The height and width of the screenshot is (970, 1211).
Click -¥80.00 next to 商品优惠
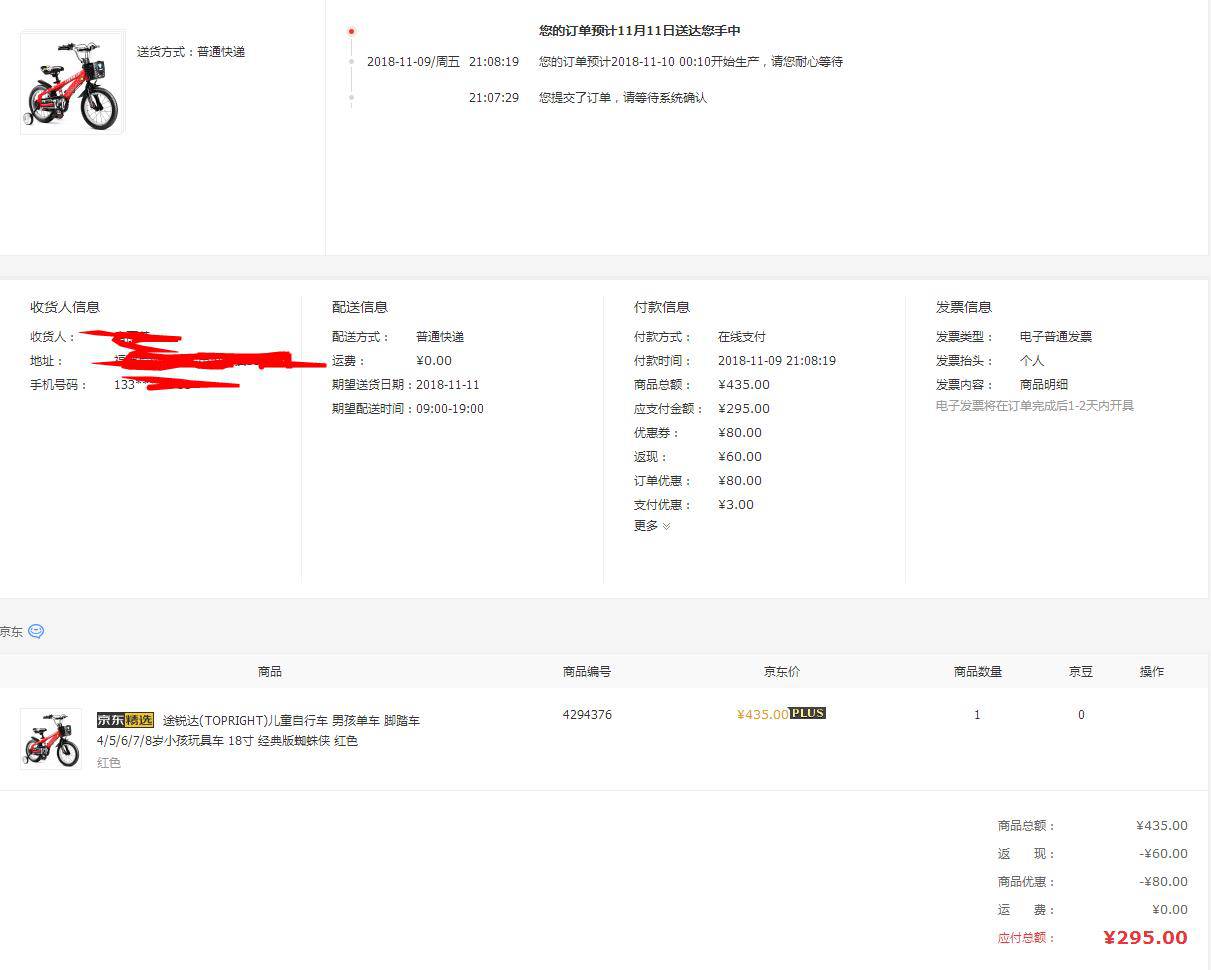1164,882
